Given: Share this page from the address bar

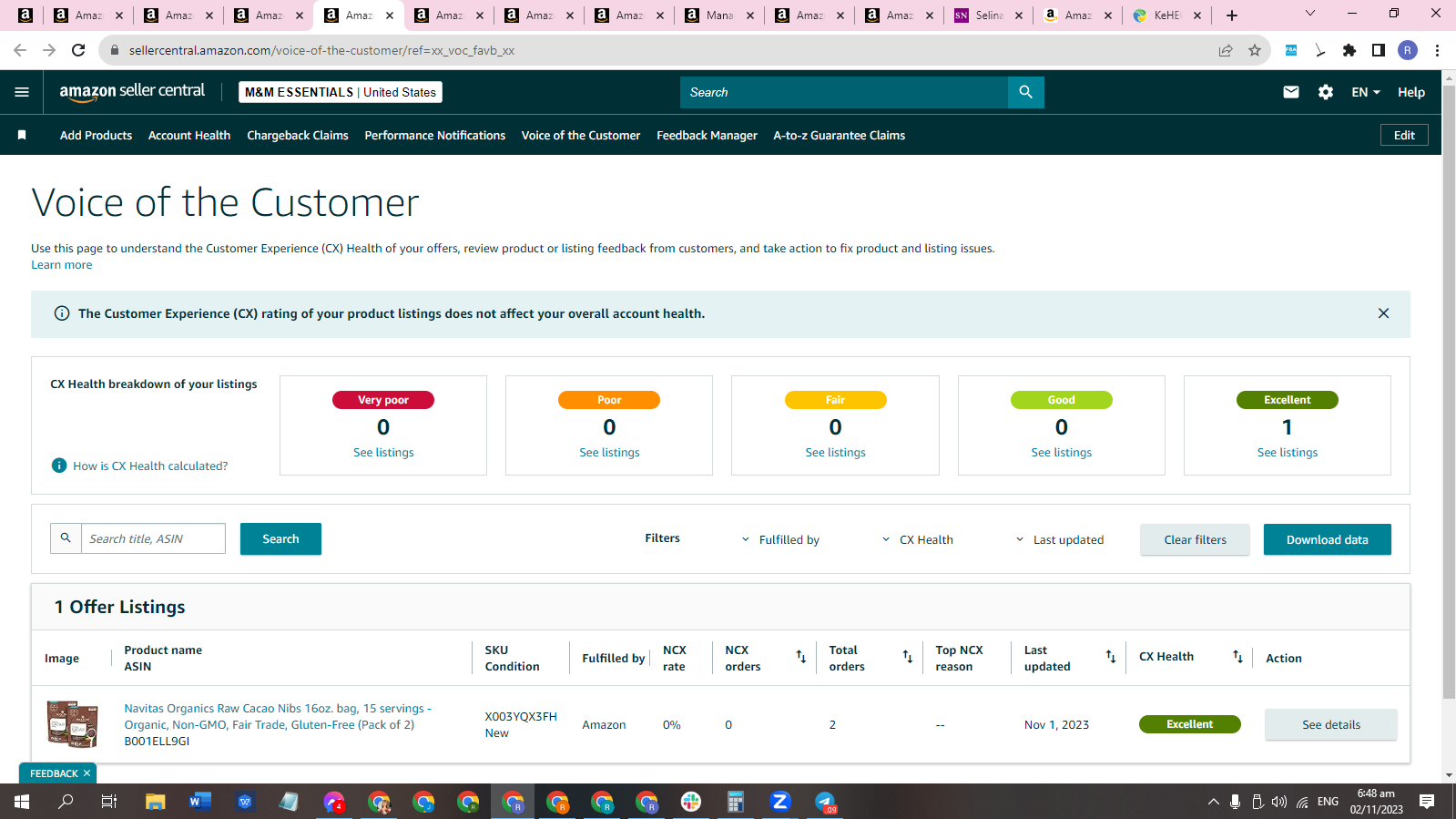Looking at the screenshot, I should 1226,50.
